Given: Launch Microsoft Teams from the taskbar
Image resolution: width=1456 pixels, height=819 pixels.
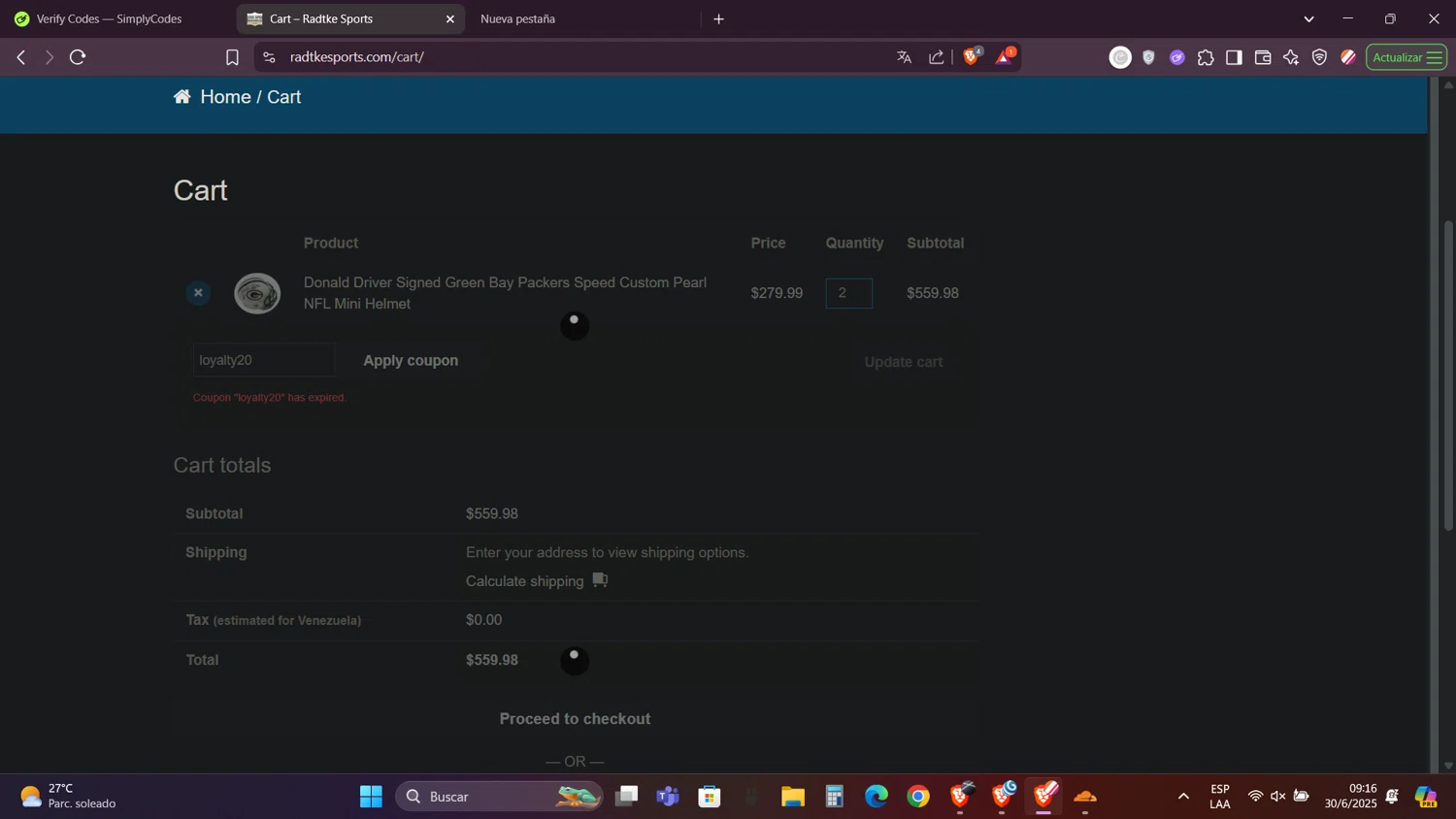Looking at the screenshot, I should click(x=668, y=797).
